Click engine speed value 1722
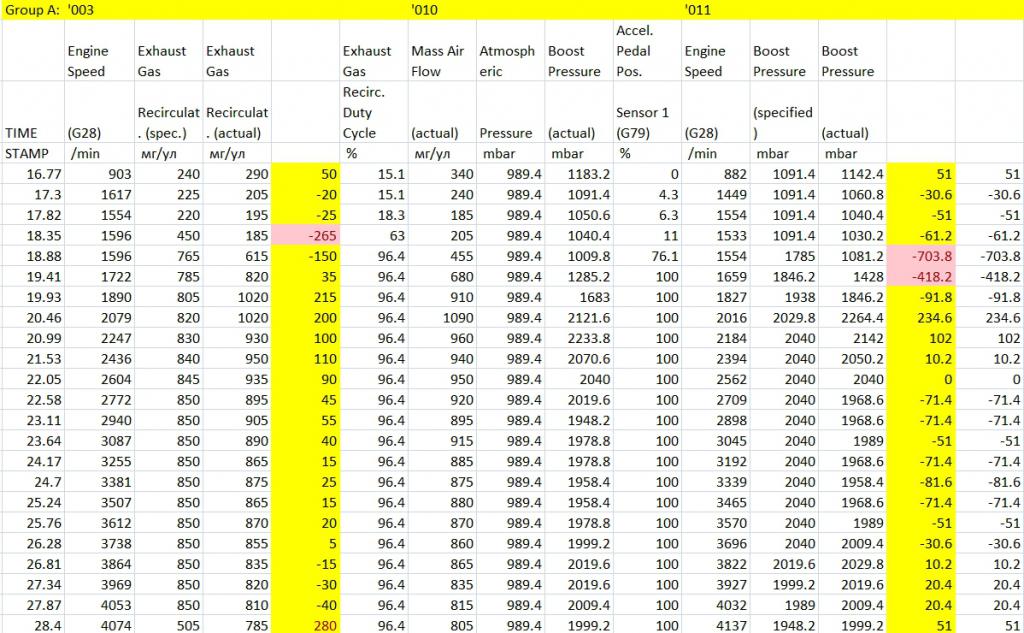This screenshot has width=1024, height=633. click(100, 276)
